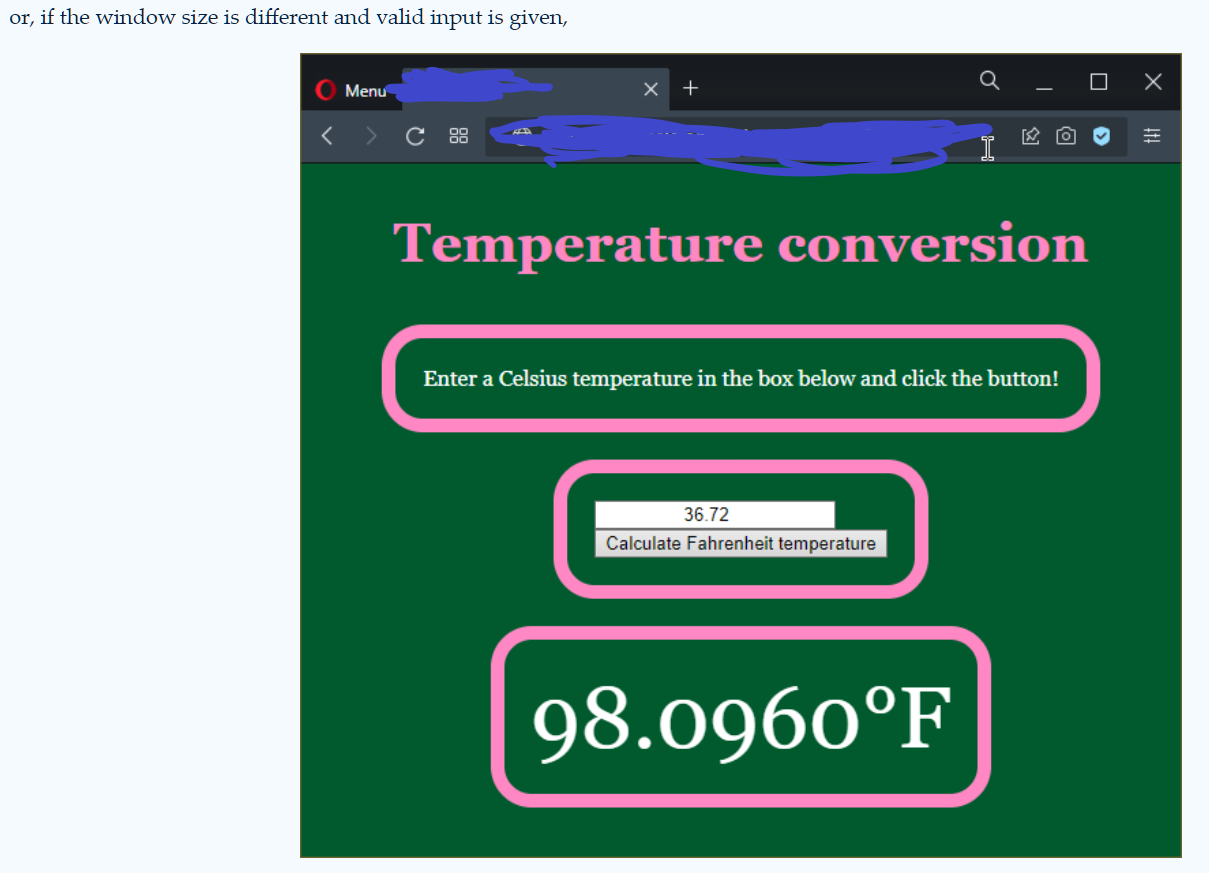
Task: Click the Calculate Fahrenheit temperature button
Action: click(740, 543)
